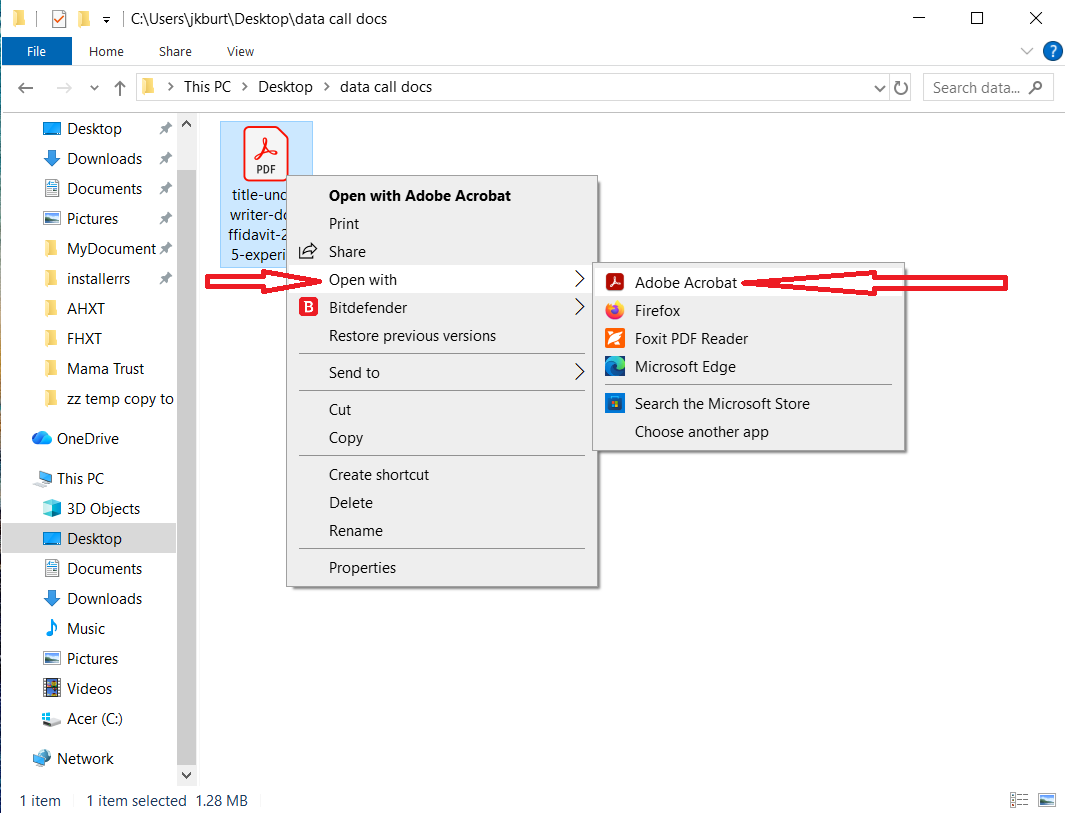The image size is (1065, 813).
Task: Open pinned Pictures in Quick access
Action: [92, 218]
